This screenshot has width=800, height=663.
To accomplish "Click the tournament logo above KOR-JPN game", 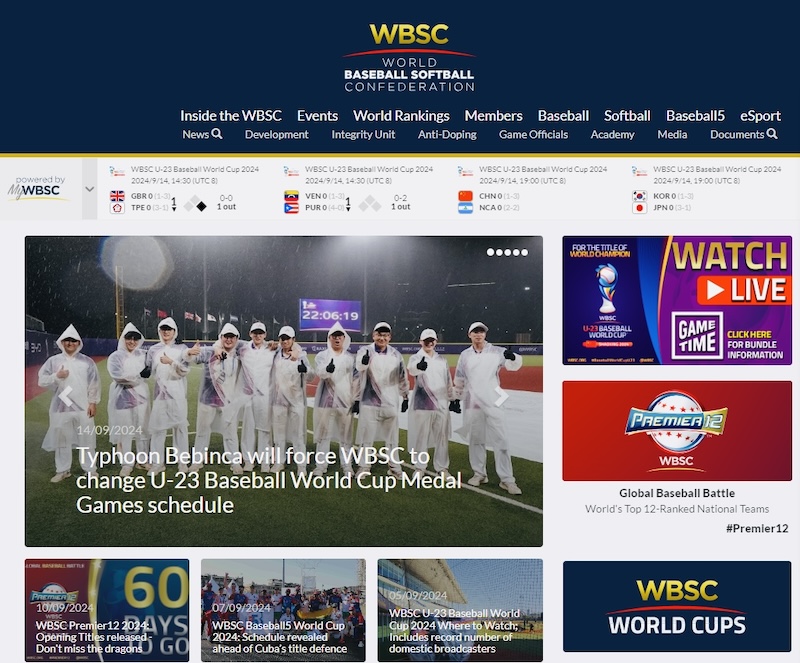I will pyautogui.click(x=639, y=171).
